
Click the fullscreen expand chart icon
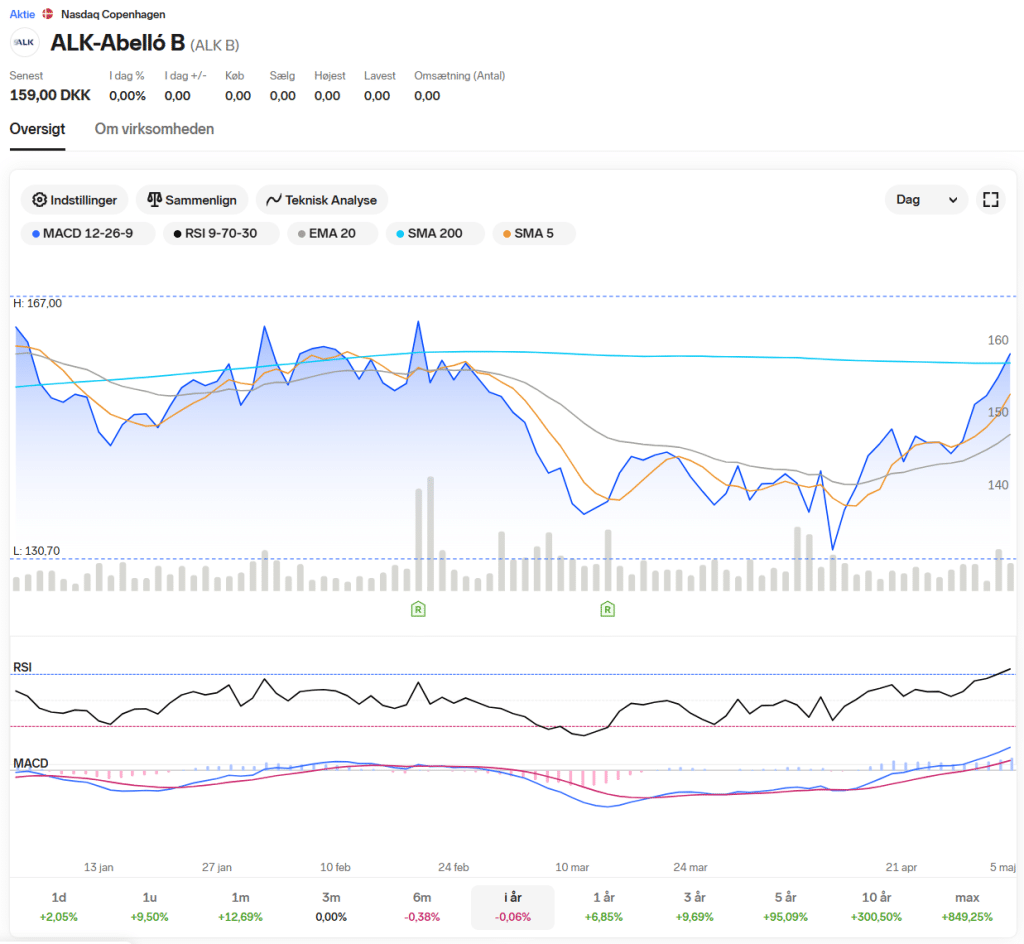(x=990, y=200)
